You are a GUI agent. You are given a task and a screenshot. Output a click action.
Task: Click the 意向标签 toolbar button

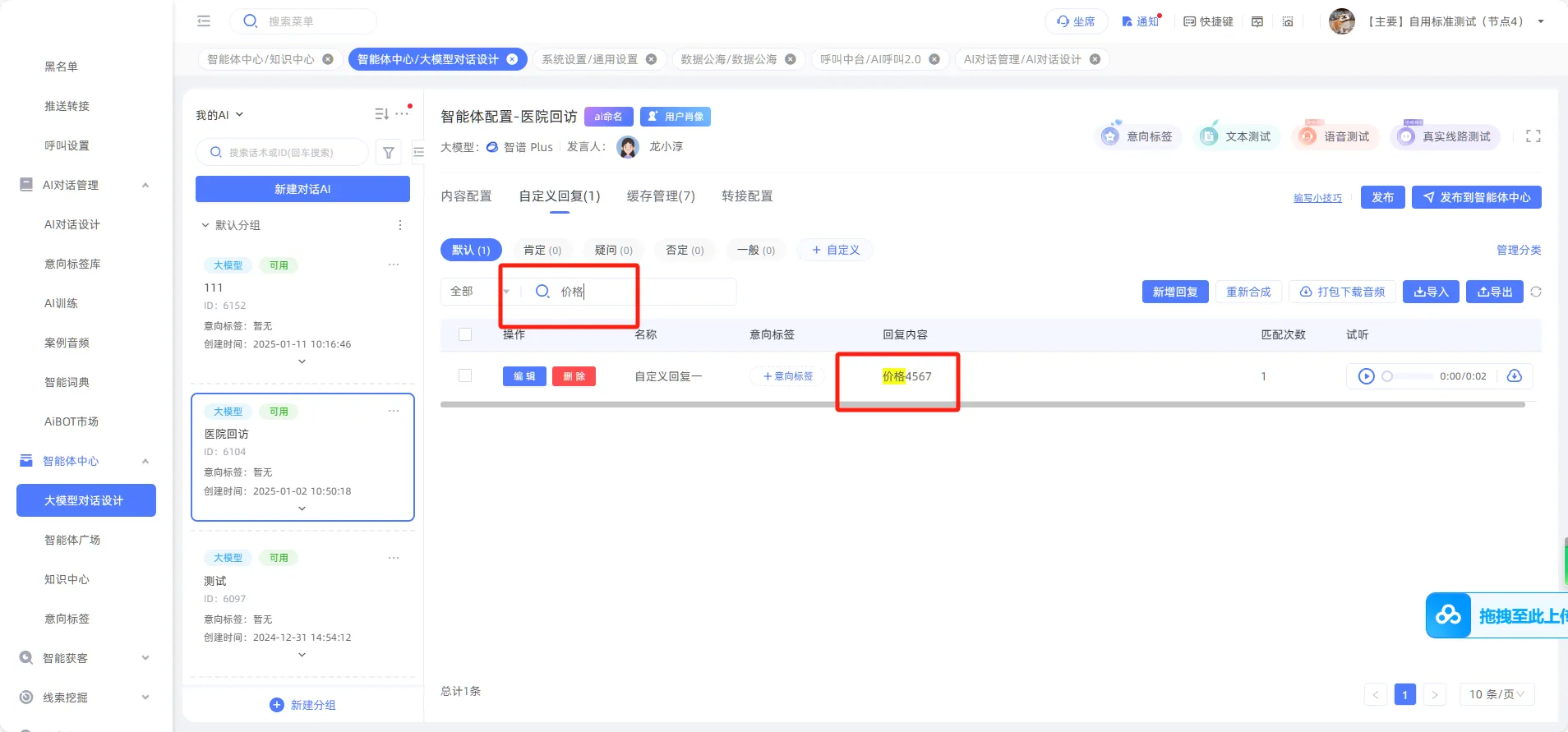click(1137, 136)
